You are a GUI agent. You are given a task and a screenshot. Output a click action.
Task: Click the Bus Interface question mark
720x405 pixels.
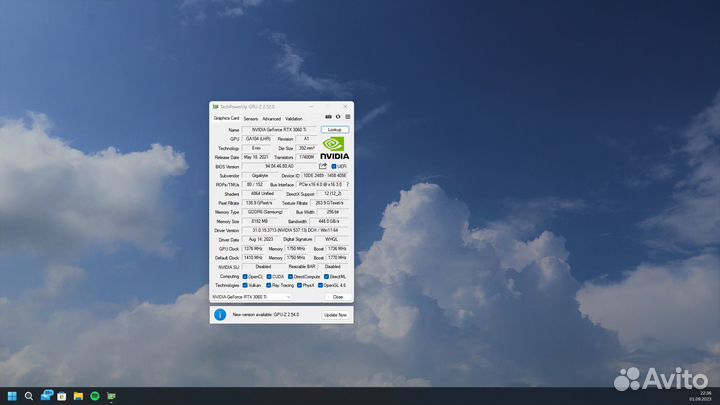point(348,185)
